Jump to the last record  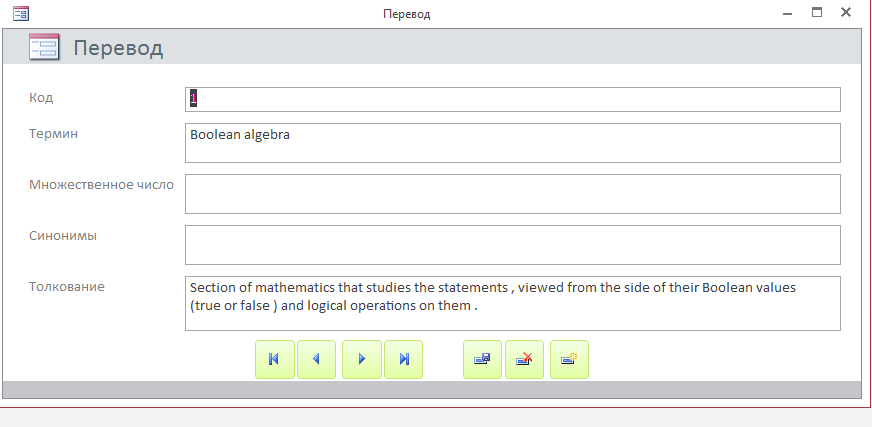404,360
